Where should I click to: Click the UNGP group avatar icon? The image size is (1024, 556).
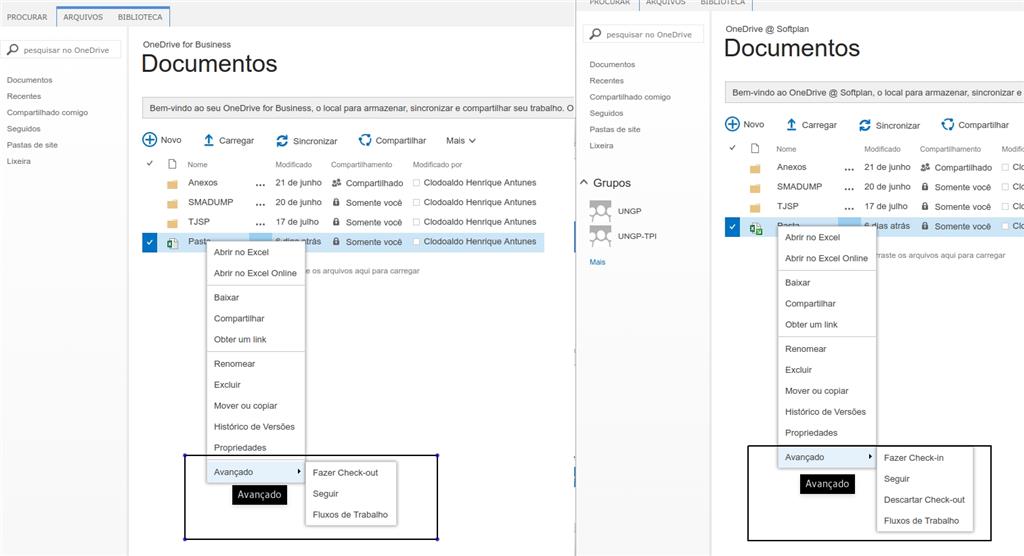click(x=600, y=210)
